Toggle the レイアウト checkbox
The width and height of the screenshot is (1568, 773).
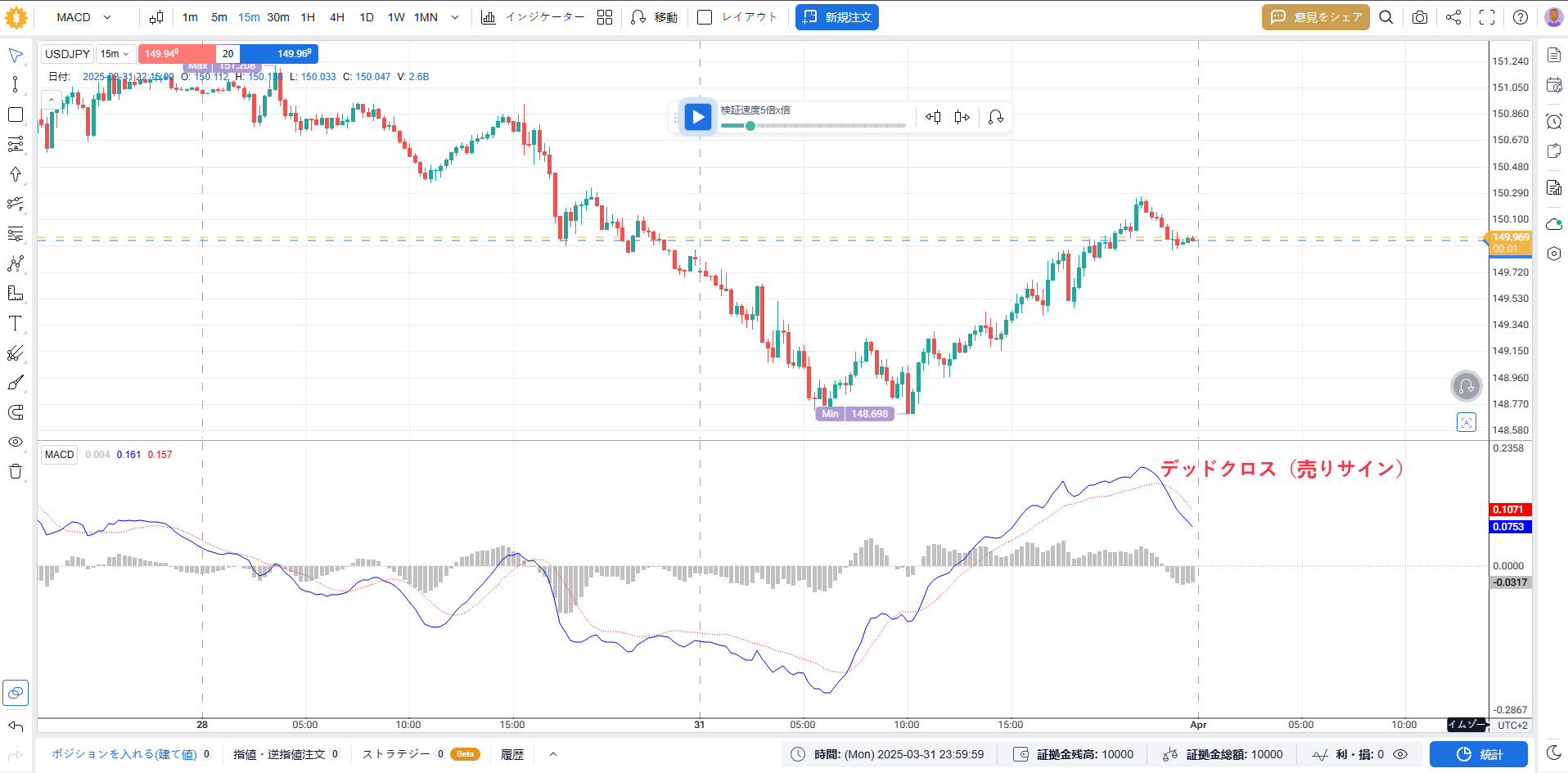click(x=705, y=17)
